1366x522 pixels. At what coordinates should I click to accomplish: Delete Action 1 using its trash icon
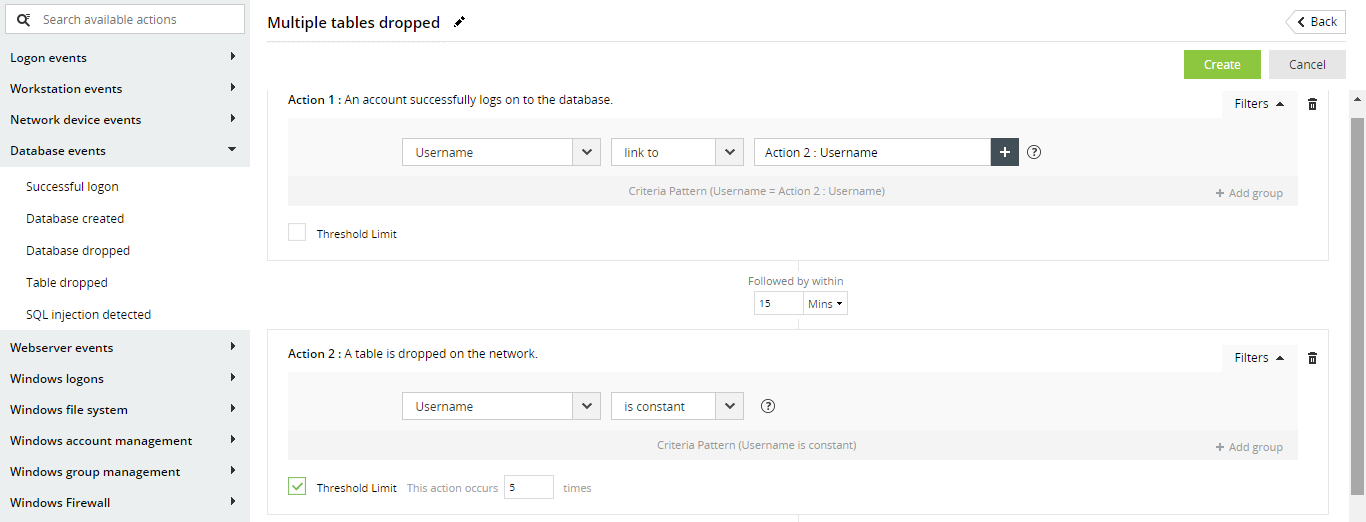click(x=1313, y=104)
